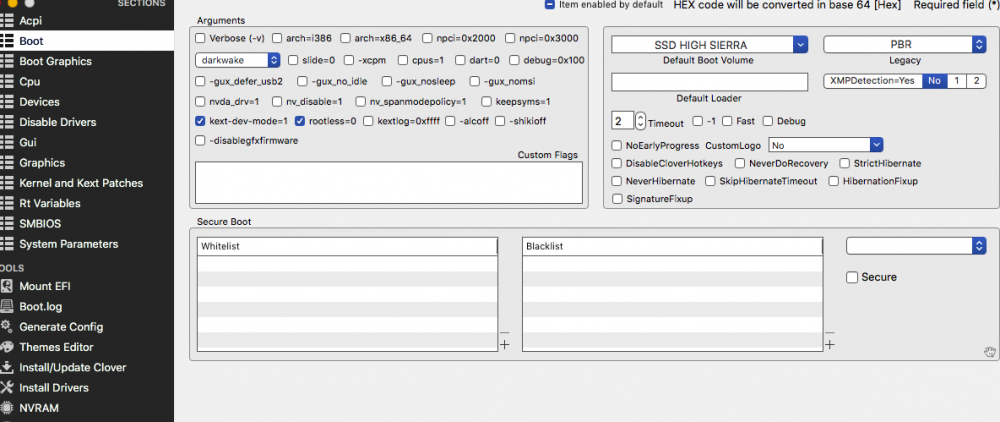This screenshot has height=422, width=1000.
Task: Click the Custom Flags text area
Action: point(389,182)
